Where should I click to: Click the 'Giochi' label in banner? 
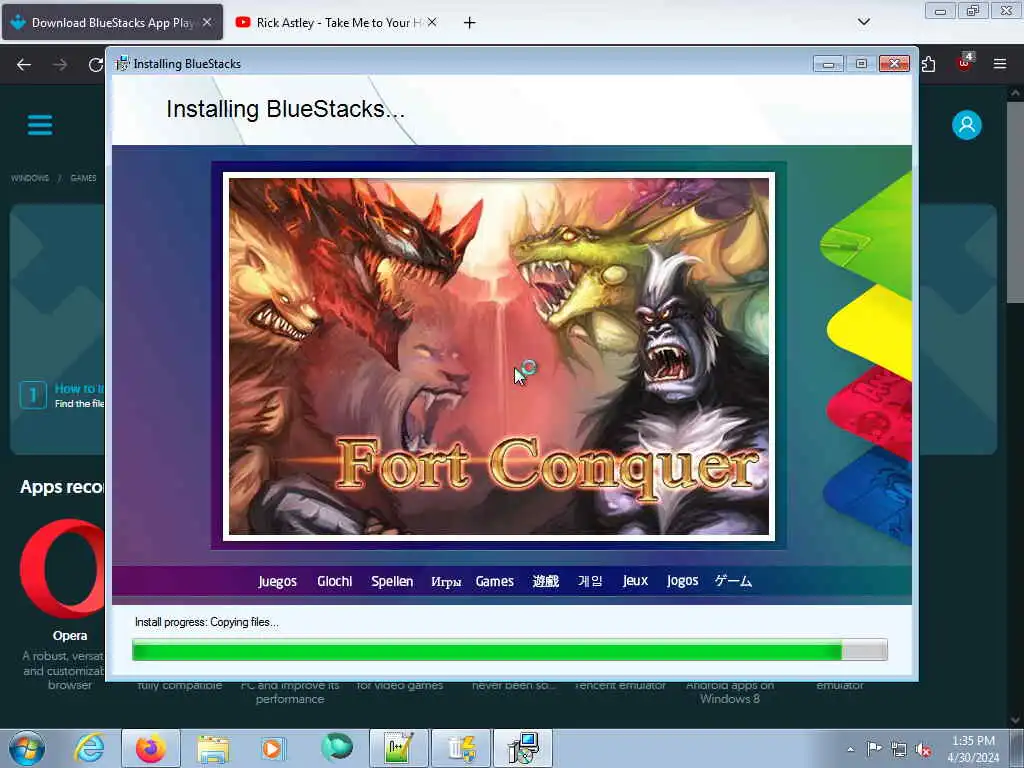334,581
